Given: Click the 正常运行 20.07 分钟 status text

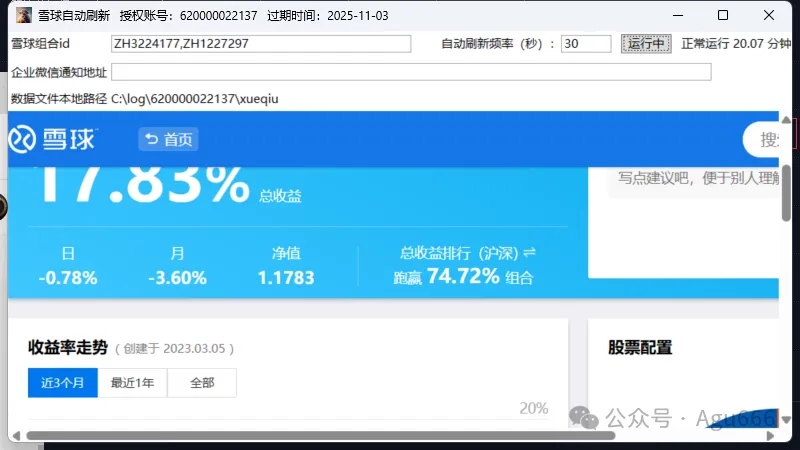Looking at the screenshot, I should [x=736, y=44].
